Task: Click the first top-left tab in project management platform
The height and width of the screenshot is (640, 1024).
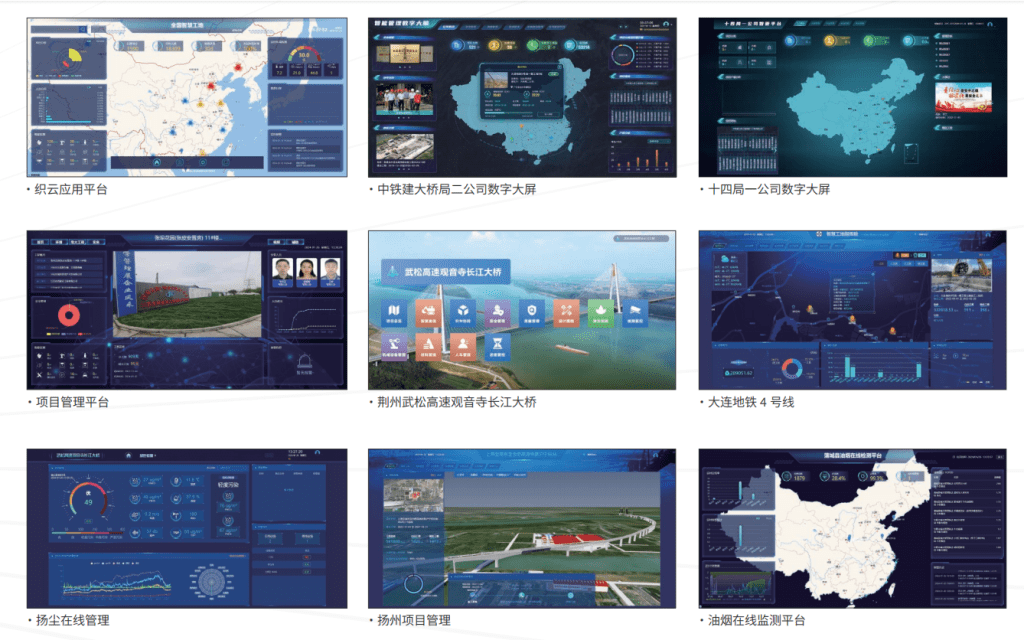Action: tap(41, 241)
